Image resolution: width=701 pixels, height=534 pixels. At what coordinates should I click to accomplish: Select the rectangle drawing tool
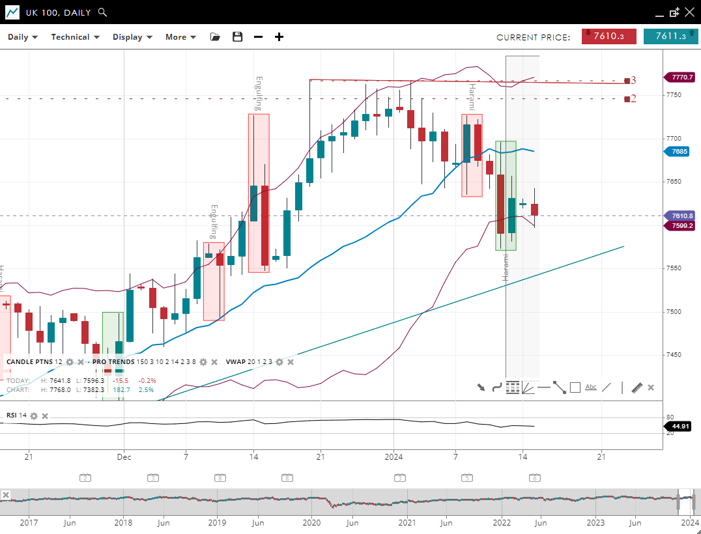pos(575,387)
